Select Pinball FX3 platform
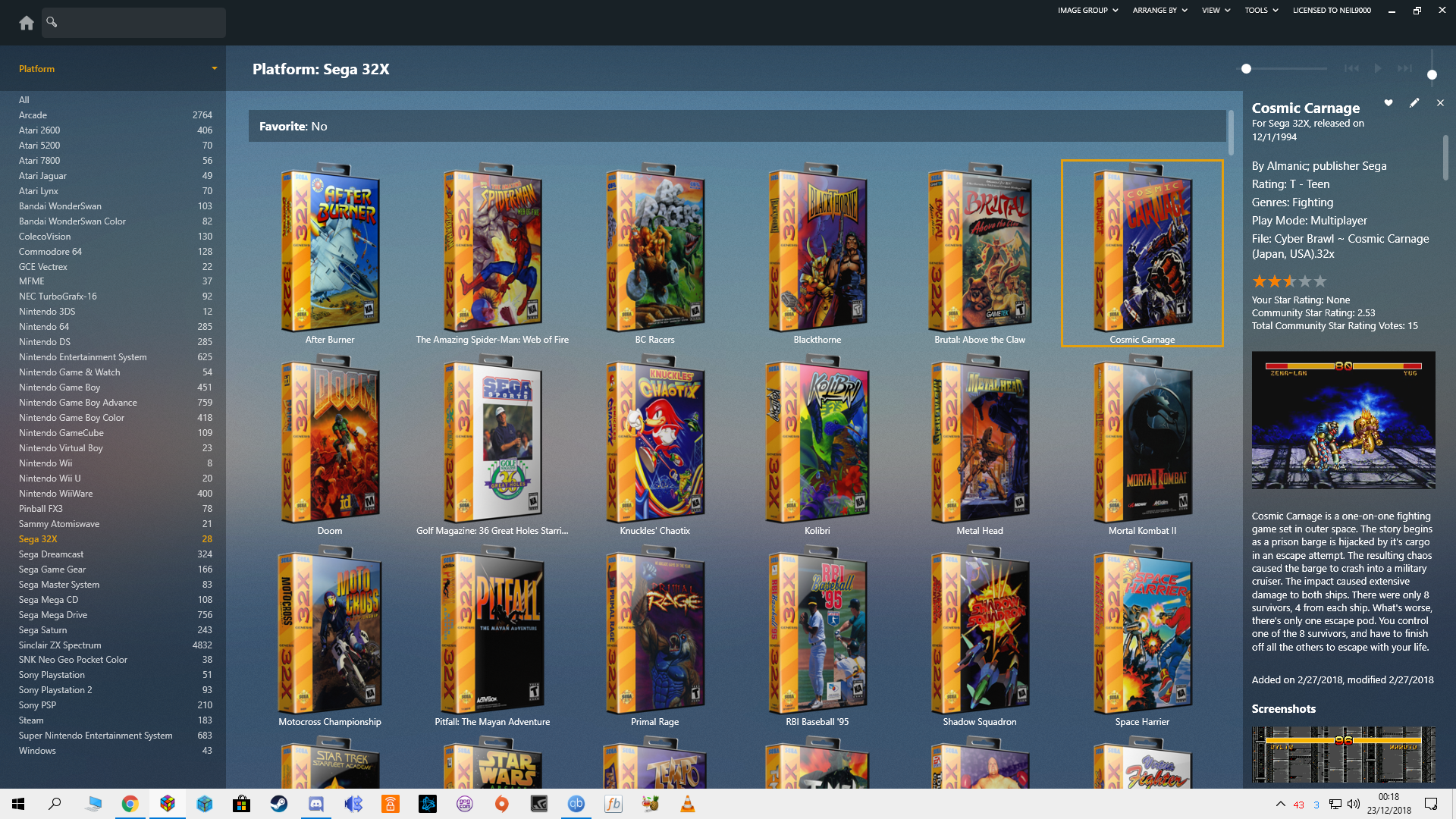 coord(115,509)
